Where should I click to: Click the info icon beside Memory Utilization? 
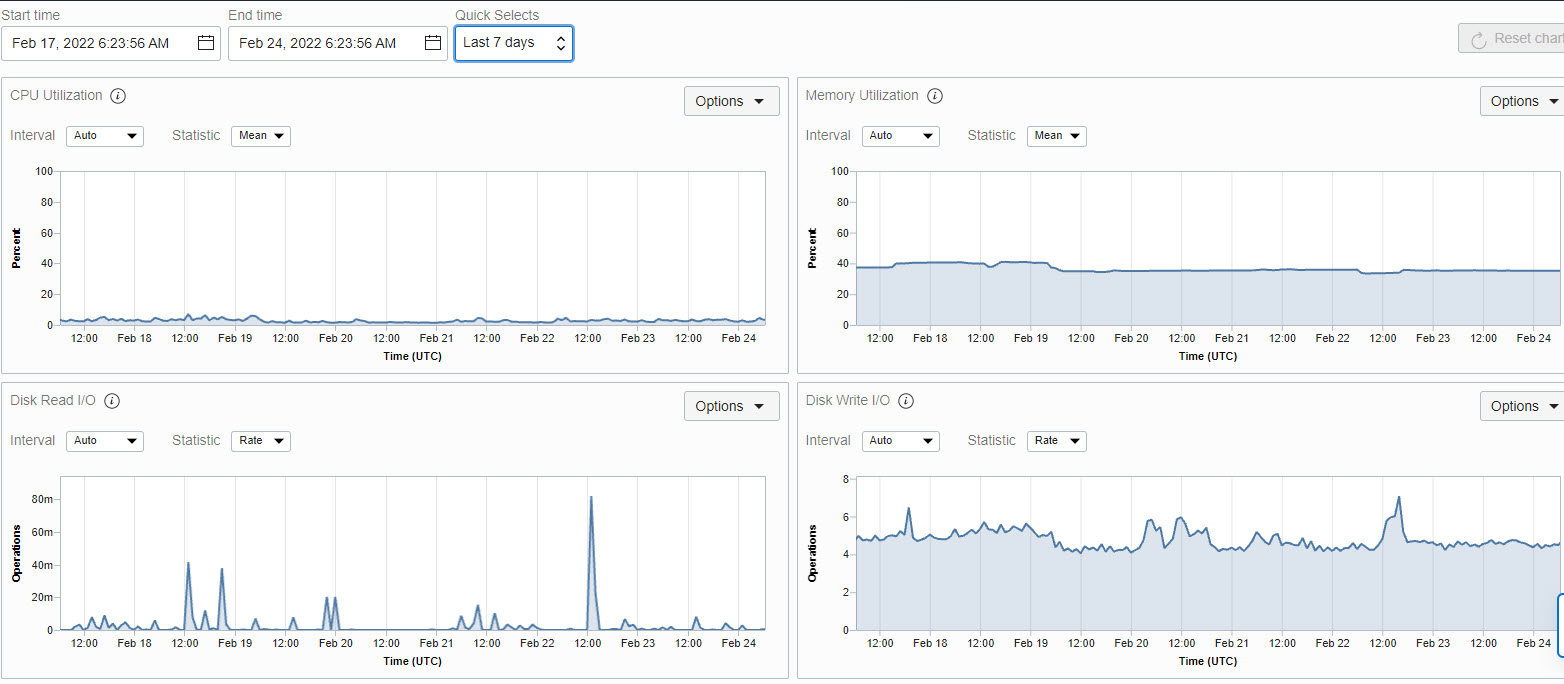coord(935,96)
